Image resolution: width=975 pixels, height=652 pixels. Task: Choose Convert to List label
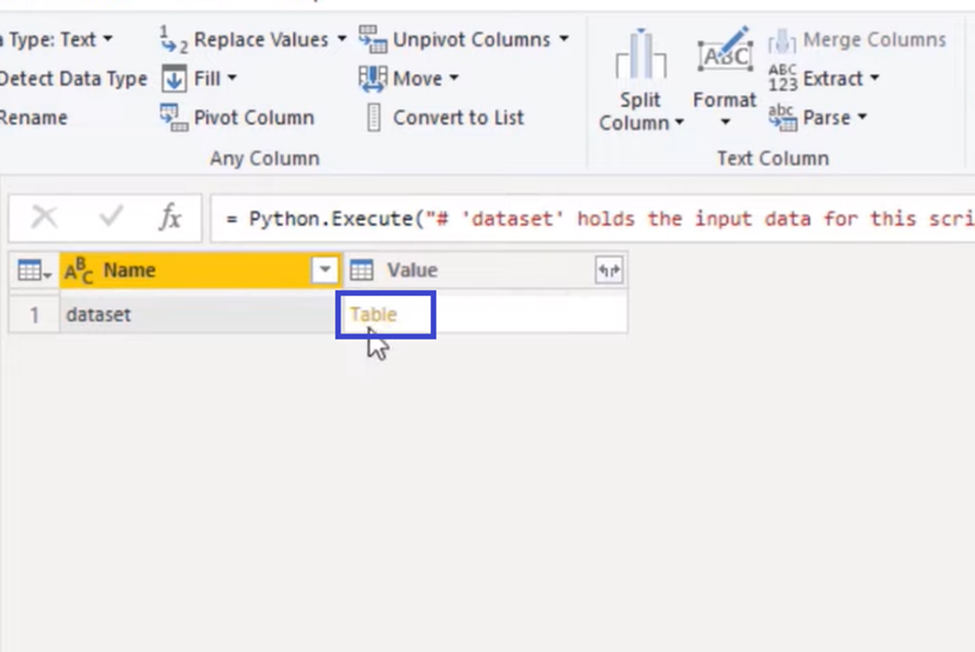coord(458,117)
